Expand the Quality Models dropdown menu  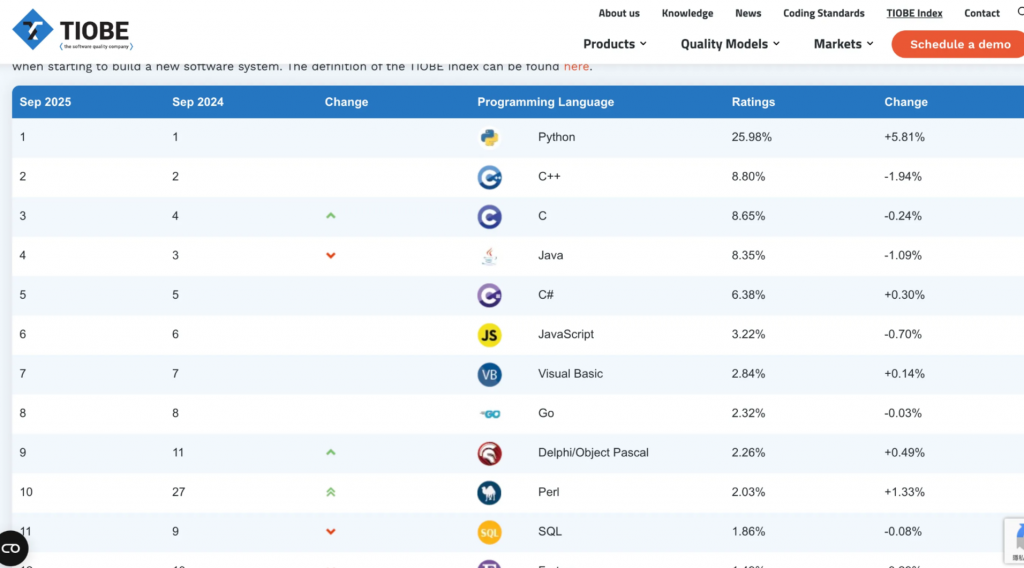tap(730, 44)
